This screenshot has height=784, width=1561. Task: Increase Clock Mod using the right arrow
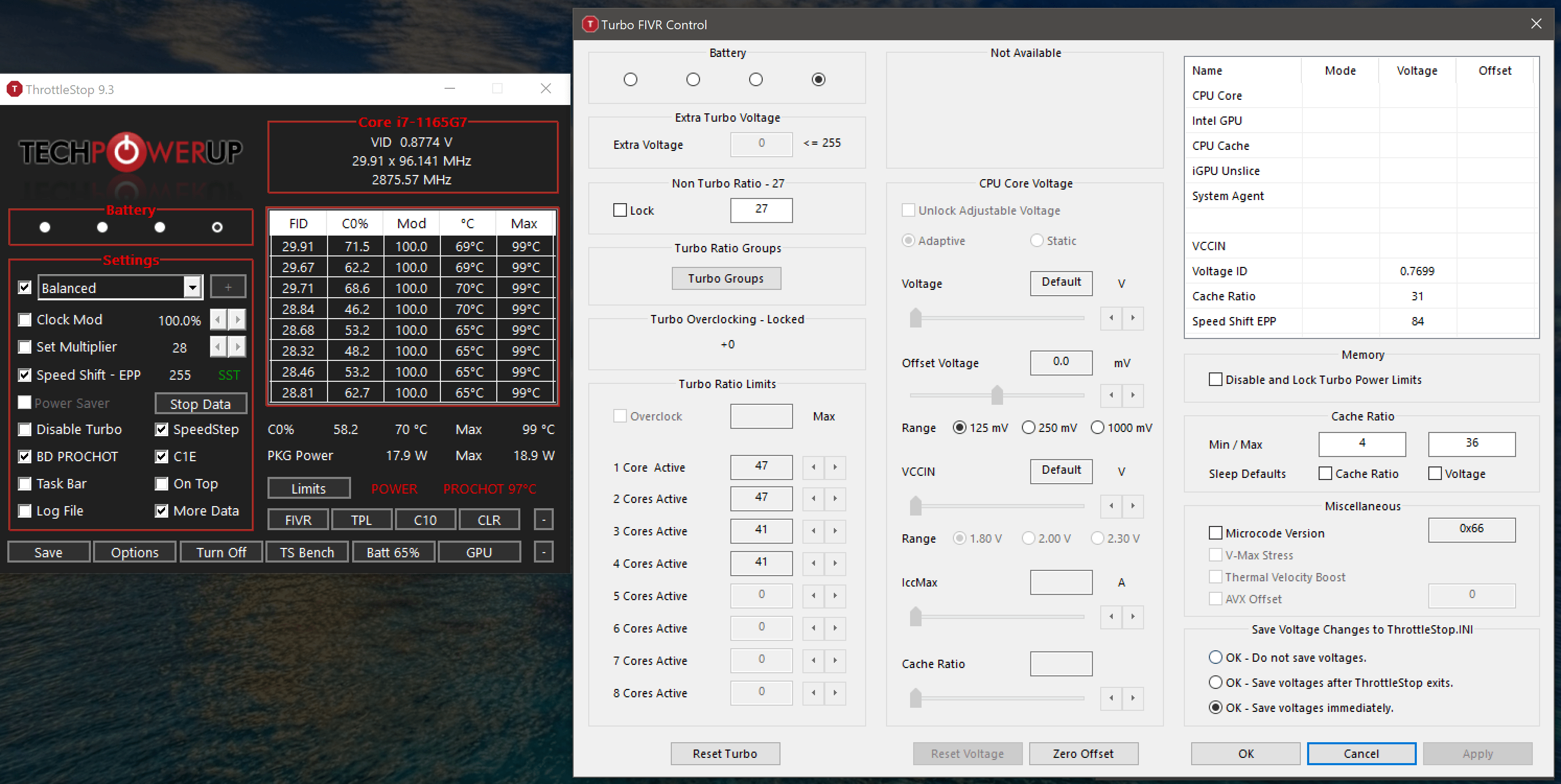tap(238, 319)
